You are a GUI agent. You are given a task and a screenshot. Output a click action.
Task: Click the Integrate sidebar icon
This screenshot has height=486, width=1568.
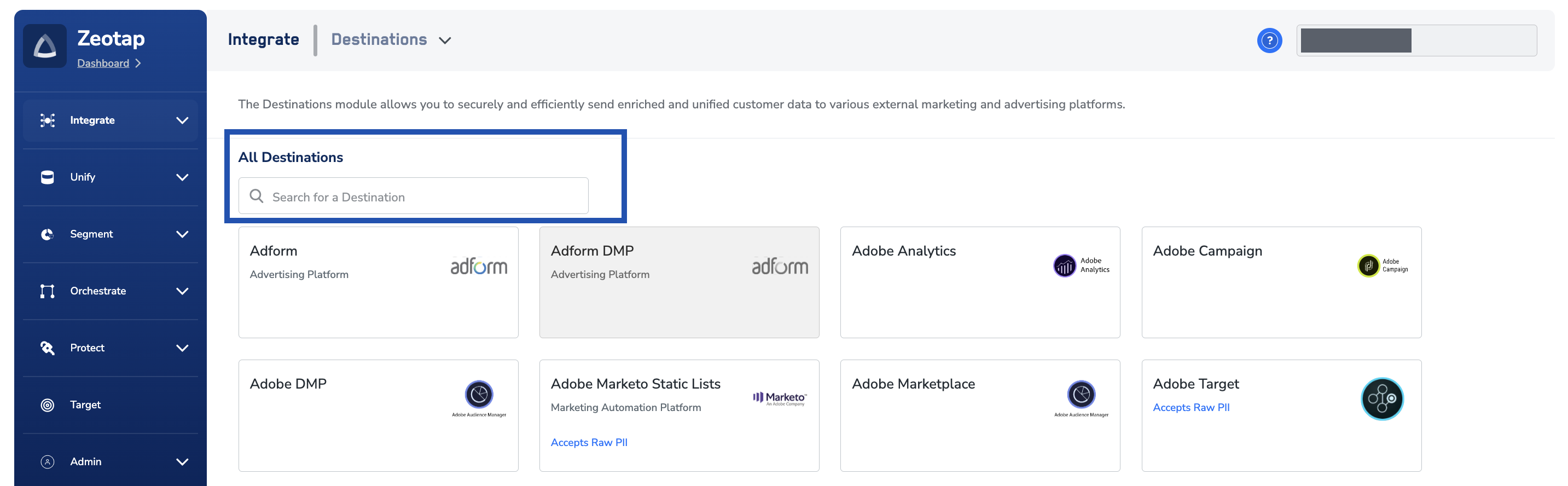point(48,120)
